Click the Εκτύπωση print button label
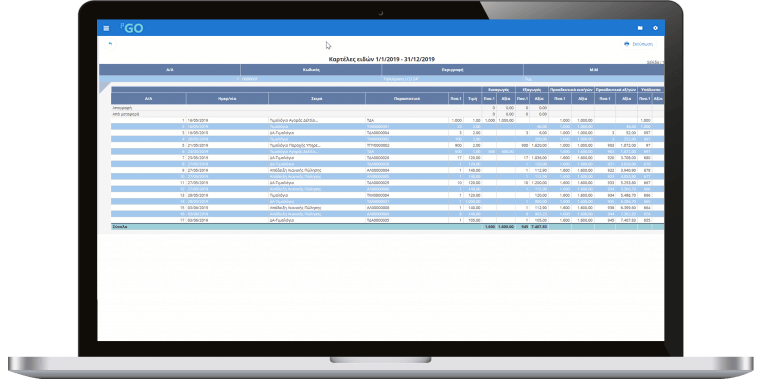This screenshot has width=768, height=379. click(x=643, y=44)
